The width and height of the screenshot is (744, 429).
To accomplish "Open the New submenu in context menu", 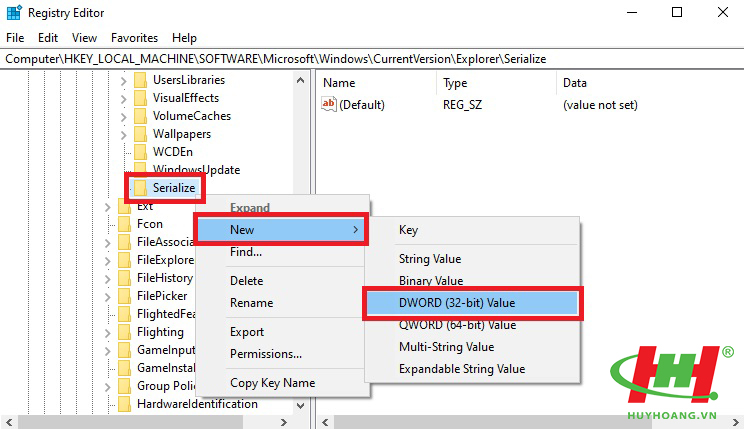I will click(x=281, y=230).
